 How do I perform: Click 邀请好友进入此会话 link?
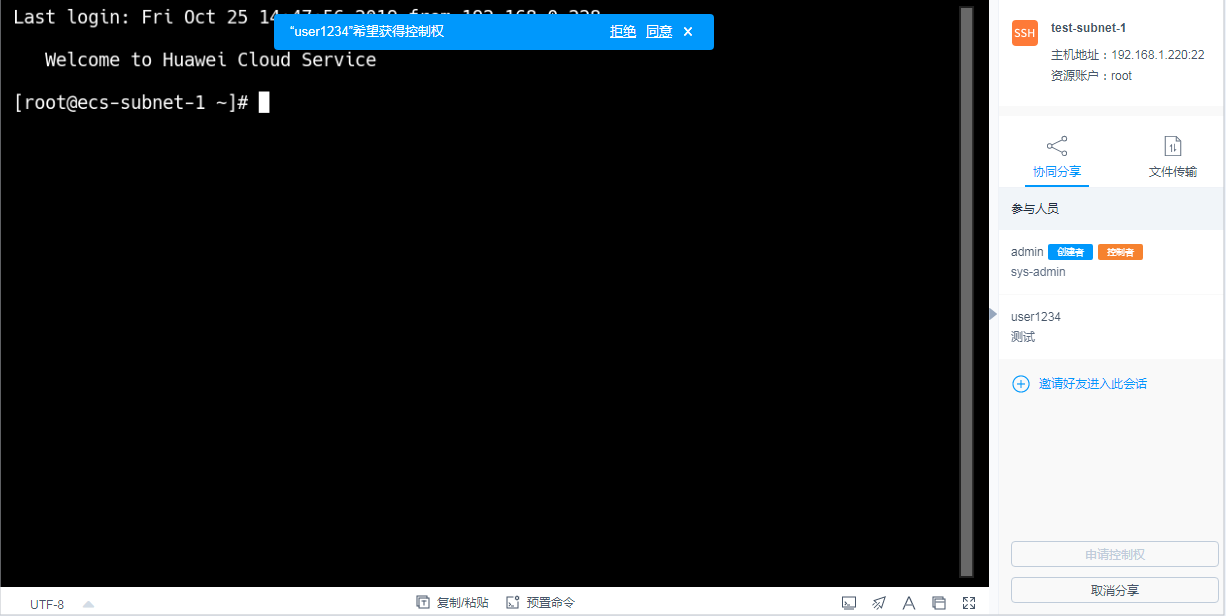1093,384
